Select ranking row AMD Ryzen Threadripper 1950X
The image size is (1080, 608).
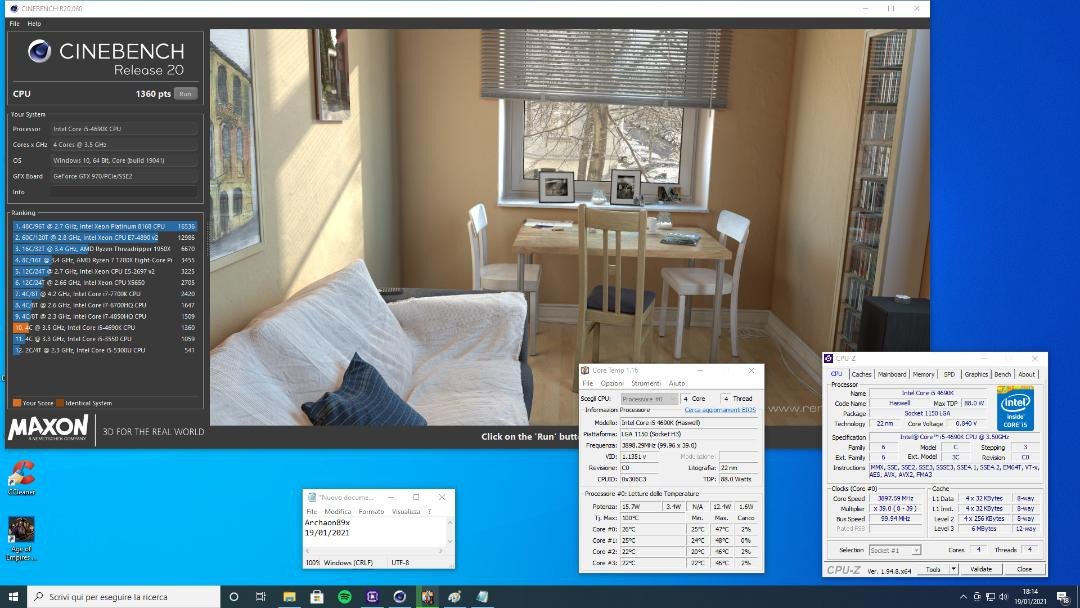[105, 249]
